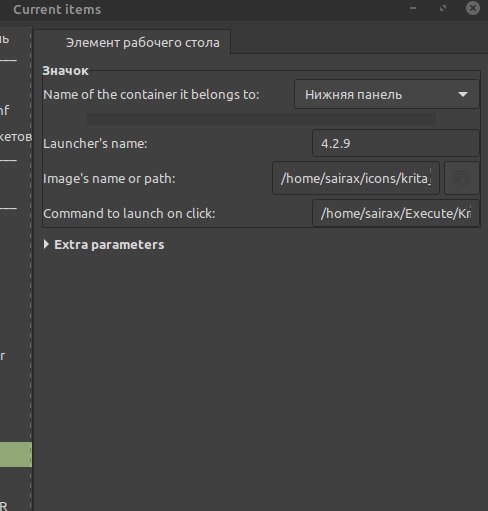
Task: Click the Name of the container it belongs to label
Action: coord(151,95)
